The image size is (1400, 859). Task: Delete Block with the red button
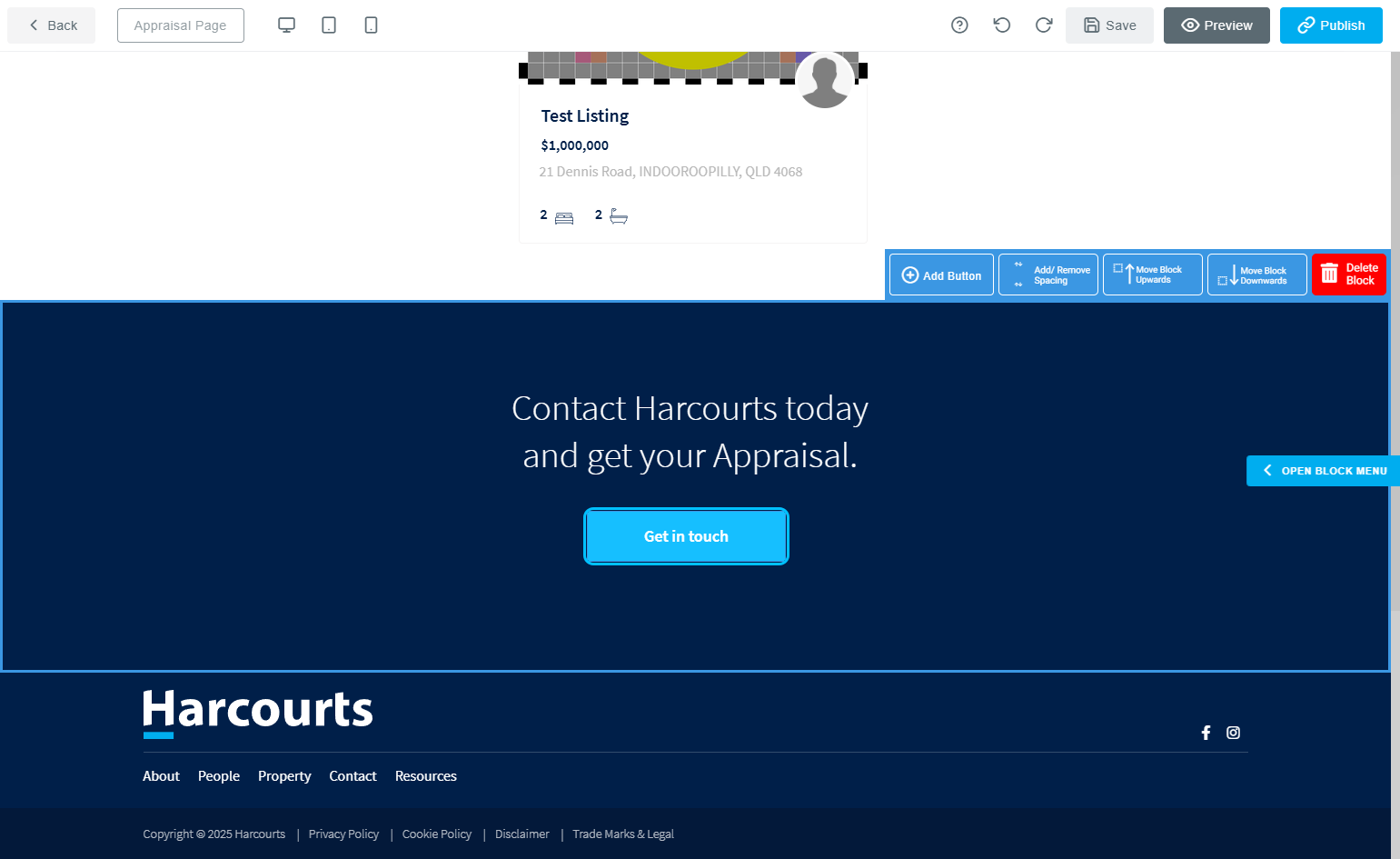pyautogui.click(x=1349, y=275)
